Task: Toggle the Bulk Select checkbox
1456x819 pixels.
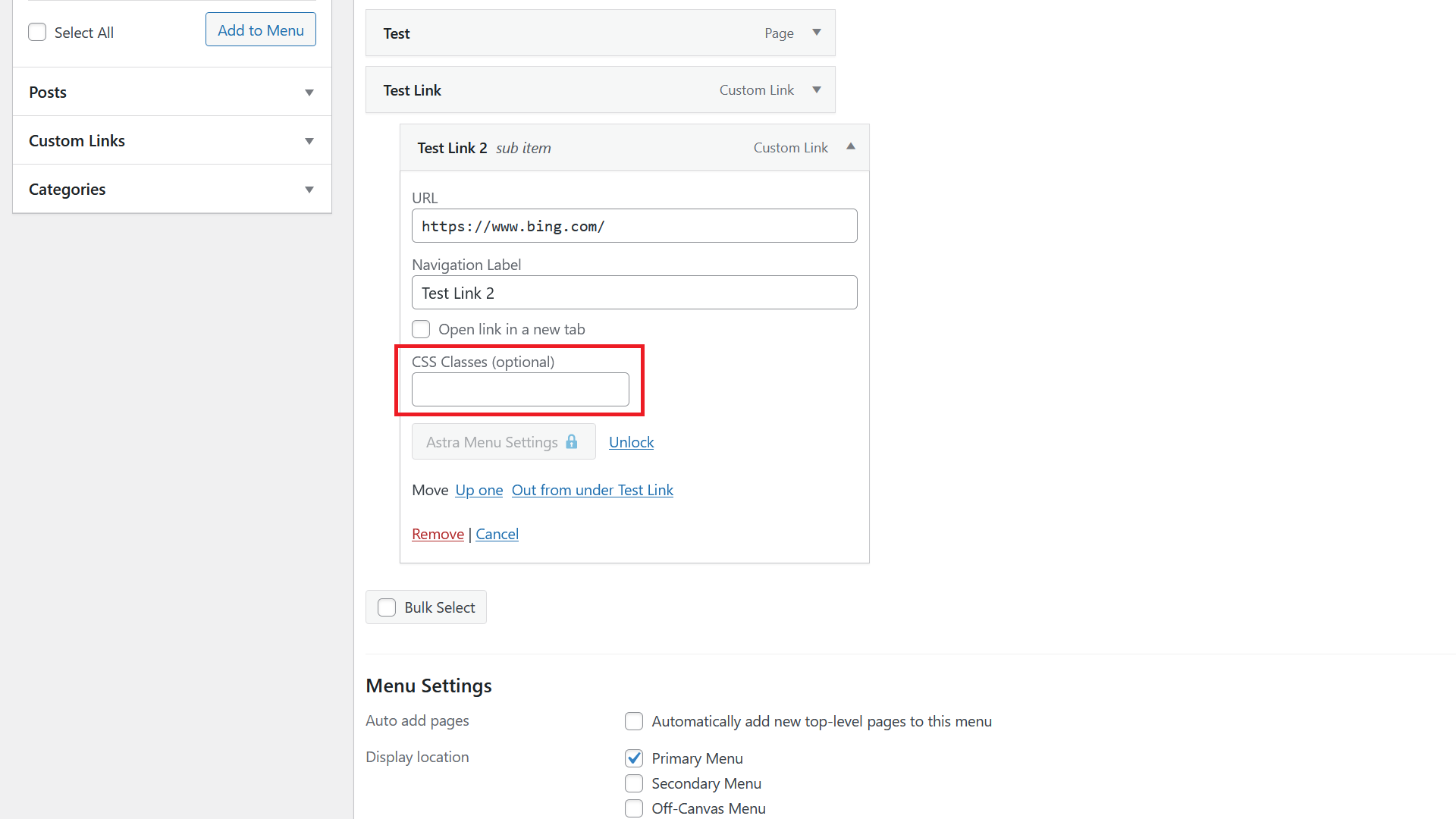Action: (x=387, y=607)
